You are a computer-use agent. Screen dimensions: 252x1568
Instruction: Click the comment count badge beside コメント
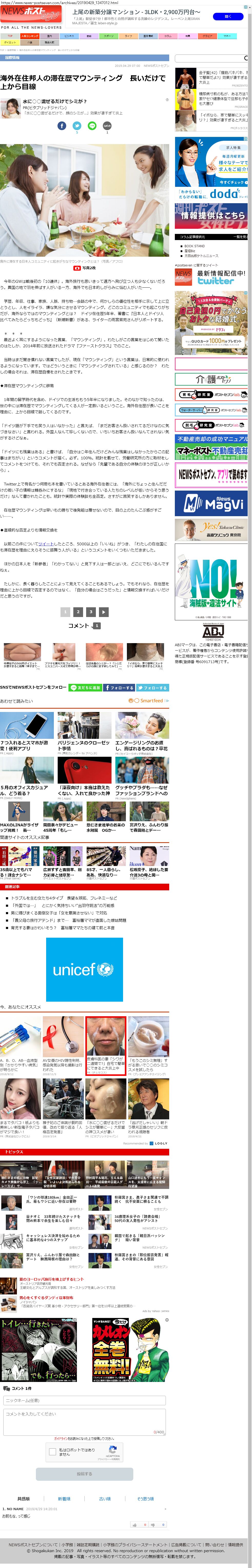click(96, 626)
